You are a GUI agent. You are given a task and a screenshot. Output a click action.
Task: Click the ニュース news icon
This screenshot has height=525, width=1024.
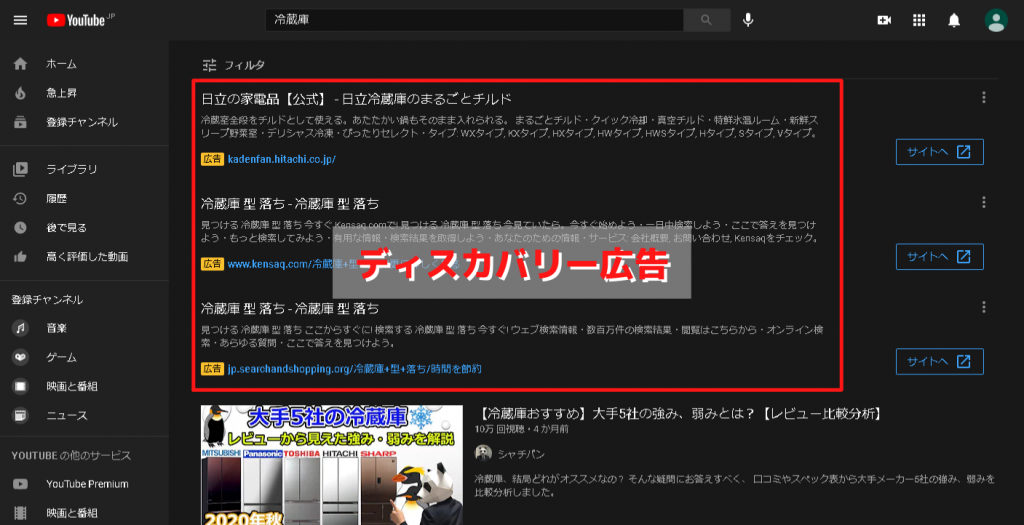20,415
